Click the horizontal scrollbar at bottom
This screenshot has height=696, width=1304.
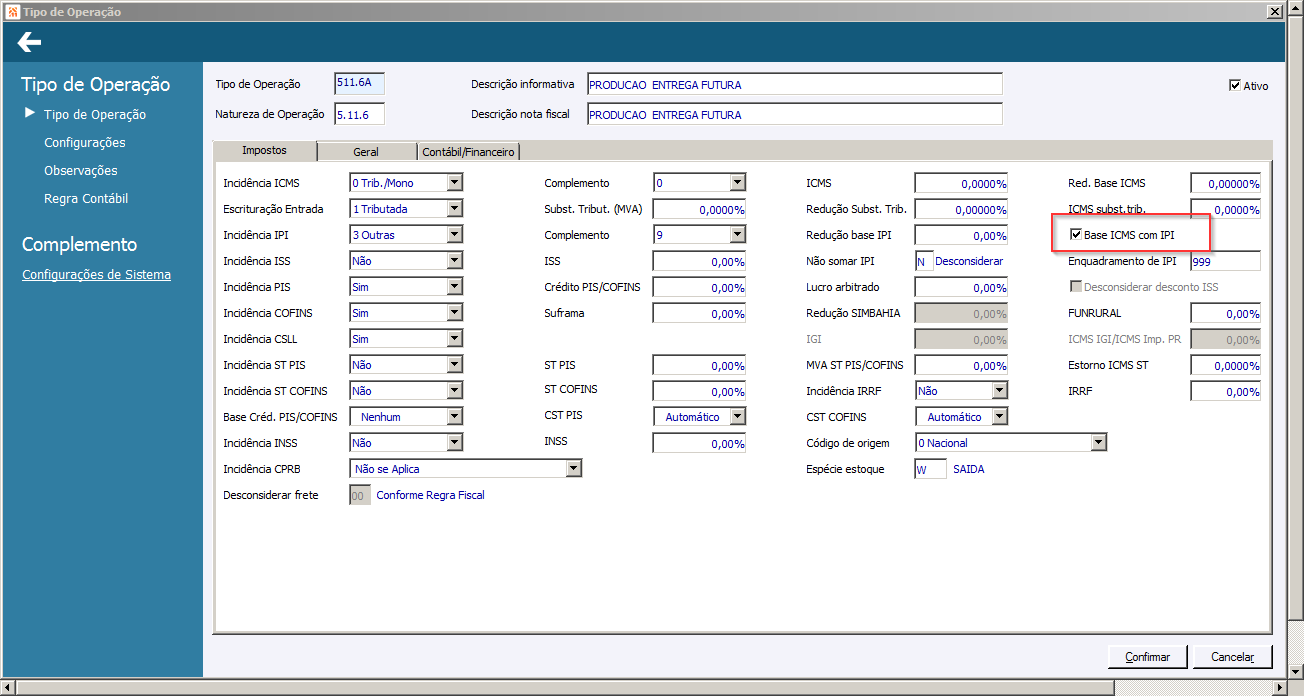[x=640, y=688]
